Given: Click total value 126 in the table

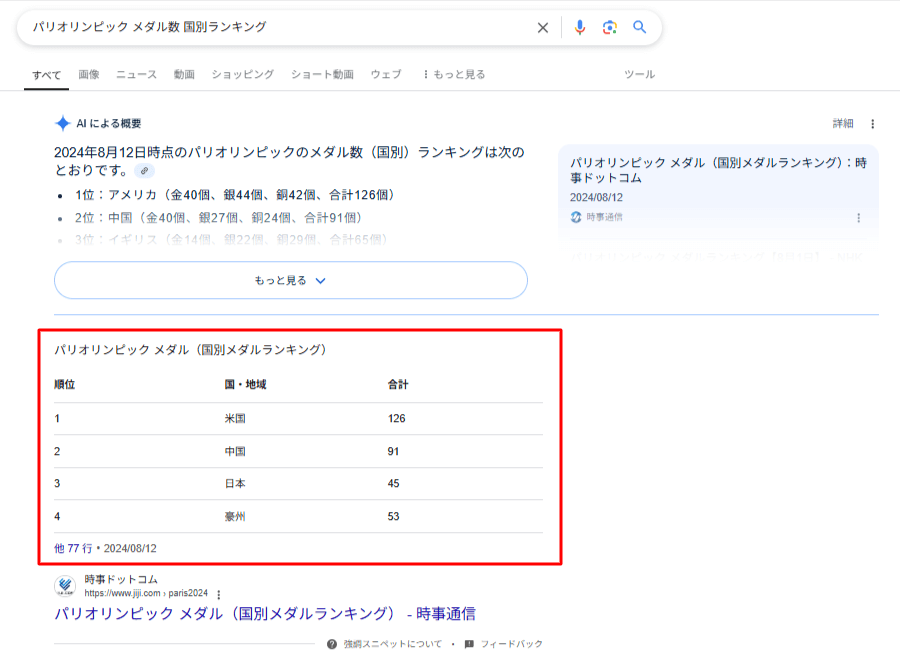Looking at the screenshot, I should pyautogui.click(x=397, y=419).
